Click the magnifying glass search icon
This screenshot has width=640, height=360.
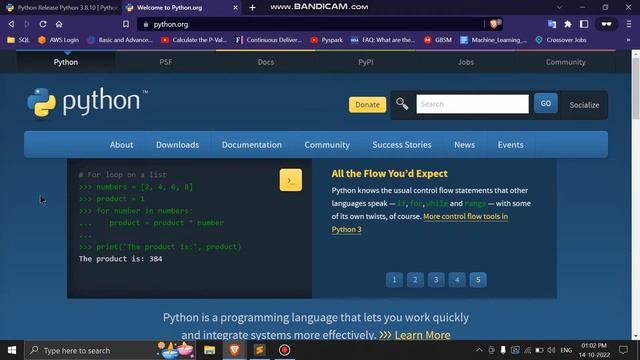pyautogui.click(x=402, y=104)
